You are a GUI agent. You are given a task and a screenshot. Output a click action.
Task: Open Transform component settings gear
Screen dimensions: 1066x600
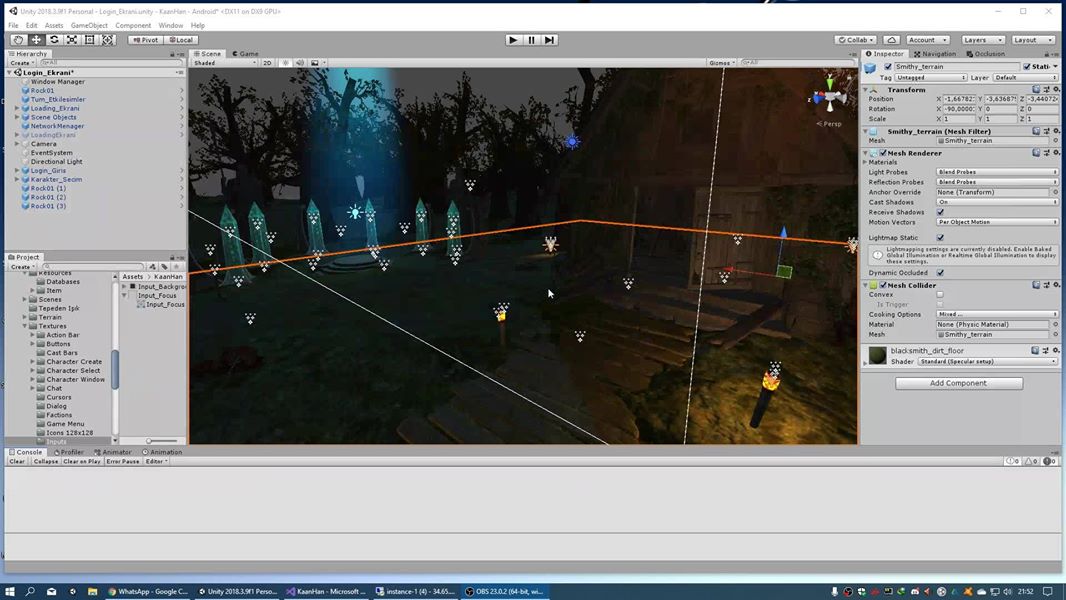click(x=1056, y=90)
